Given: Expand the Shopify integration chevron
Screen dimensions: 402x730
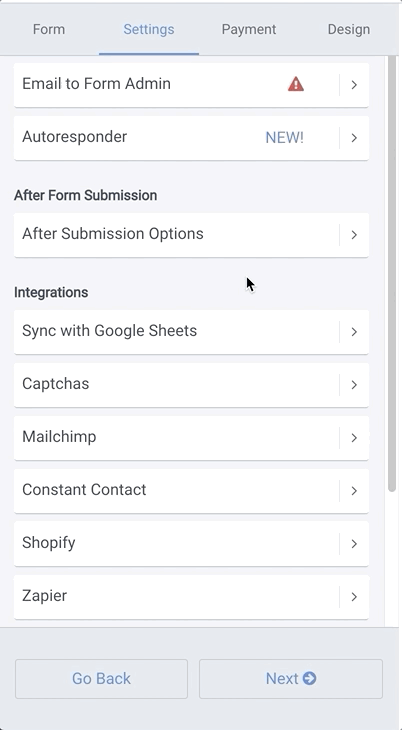Looking at the screenshot, I should tap(354, 544).
